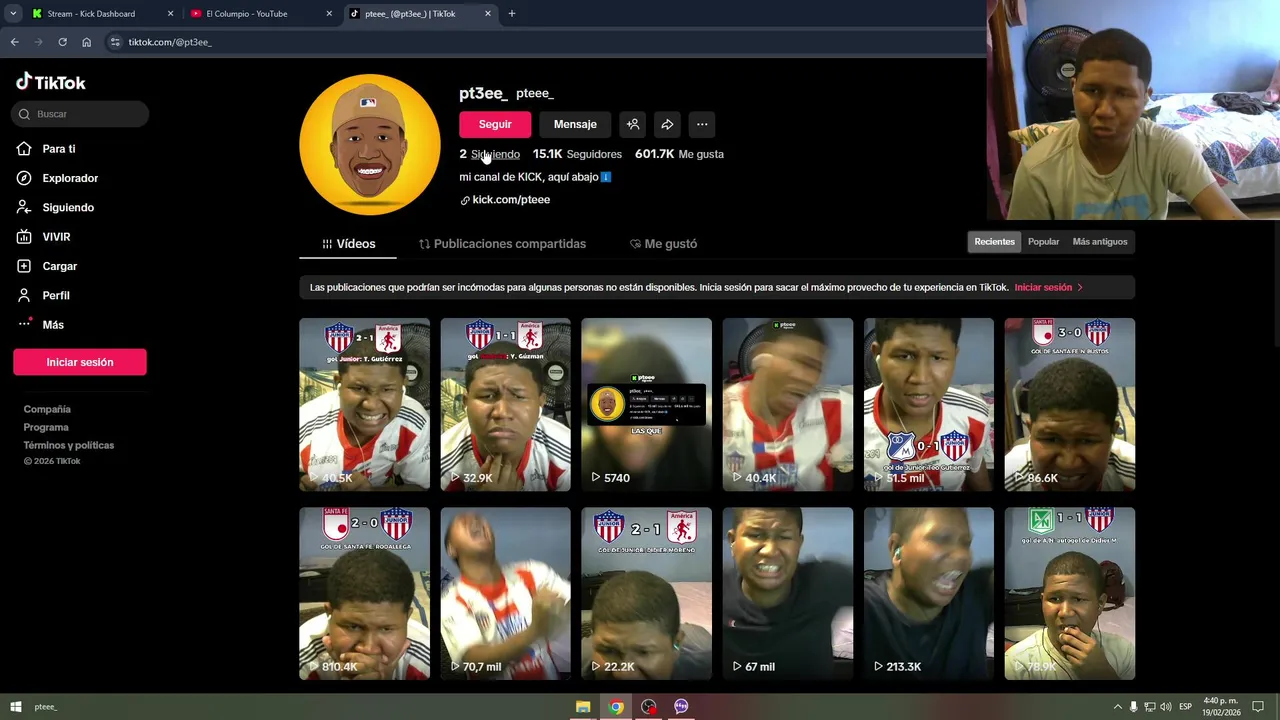The image size is (1280, 720).
Task: Close the El Columpio YouTube browser tab
Action: [x=329, y=14]
